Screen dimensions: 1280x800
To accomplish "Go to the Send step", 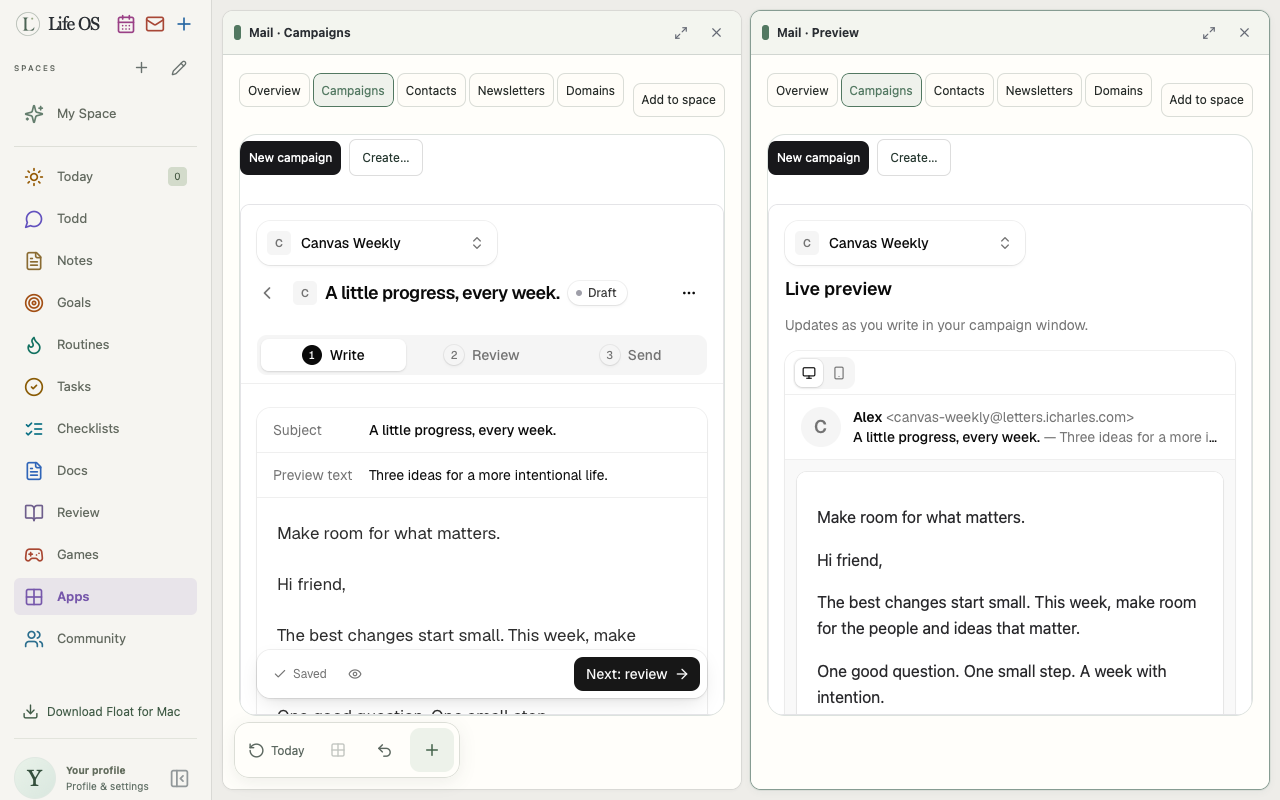I will pyautogui.click(x=630, y=355).
